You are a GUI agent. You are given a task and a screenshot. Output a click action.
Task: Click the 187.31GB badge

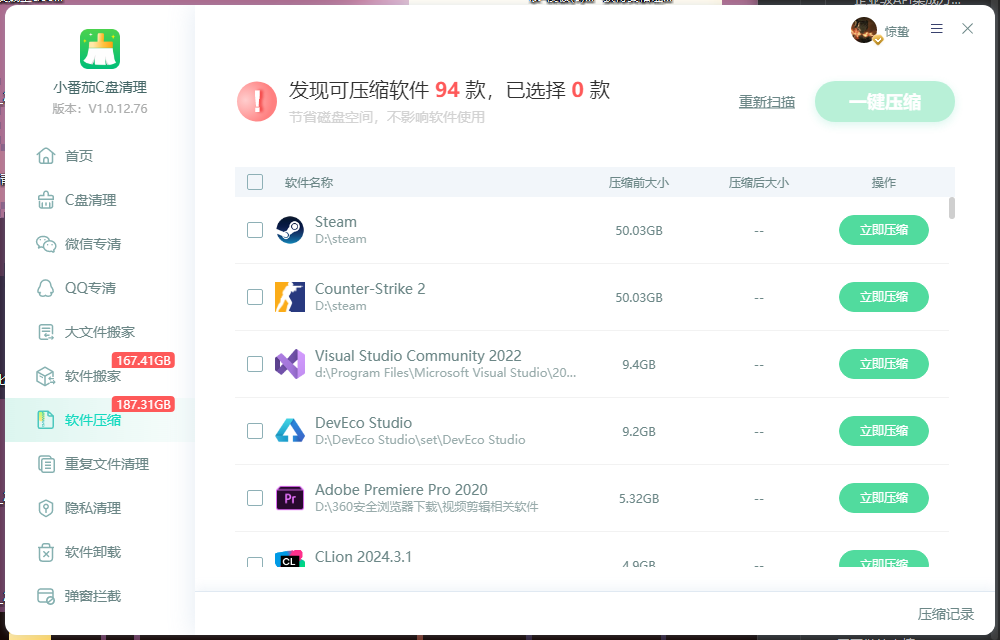pyautogui.click(x=143, y=404)
